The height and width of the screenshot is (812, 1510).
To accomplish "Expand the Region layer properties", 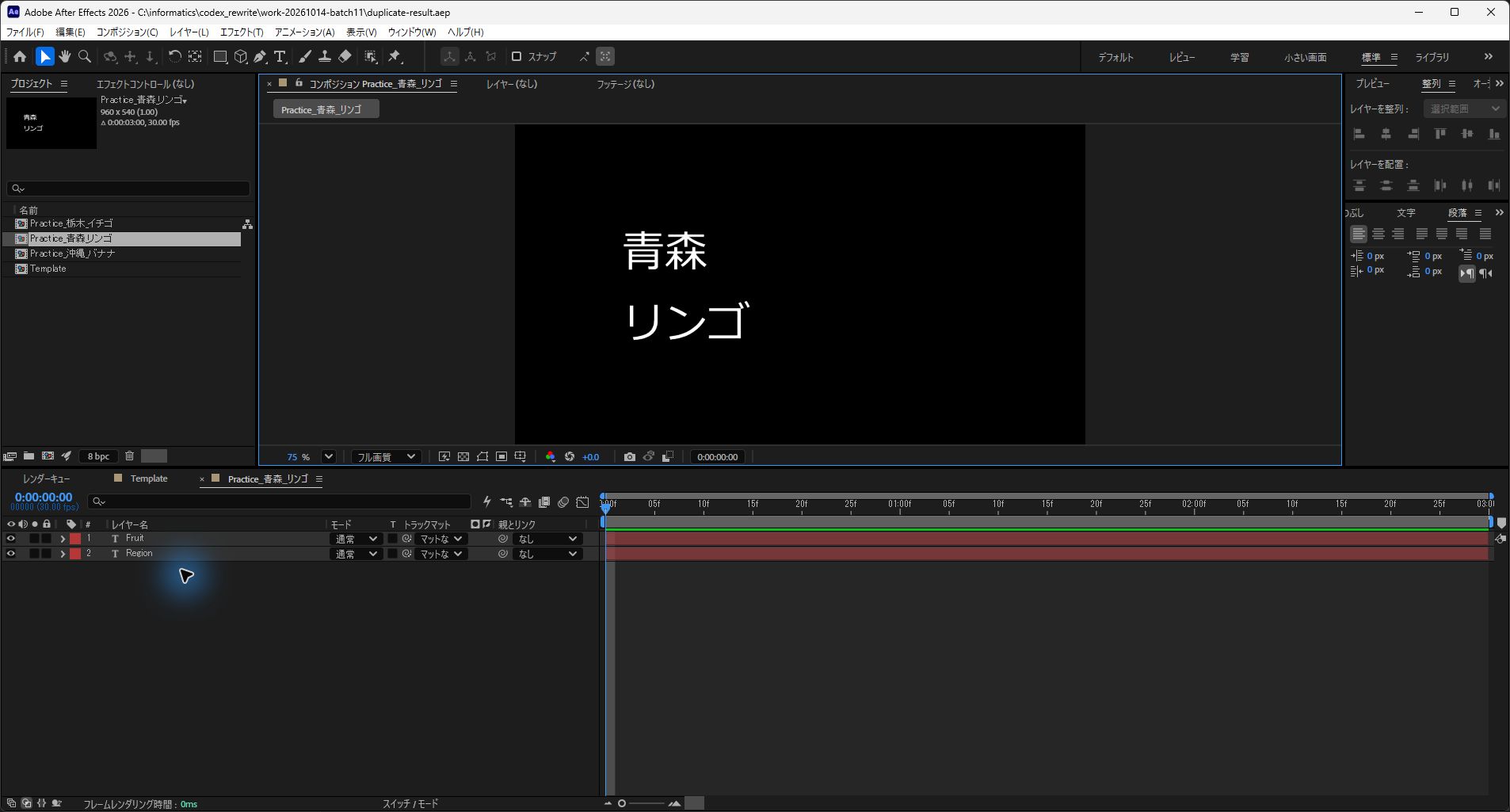I will click(x=63, y=554).
